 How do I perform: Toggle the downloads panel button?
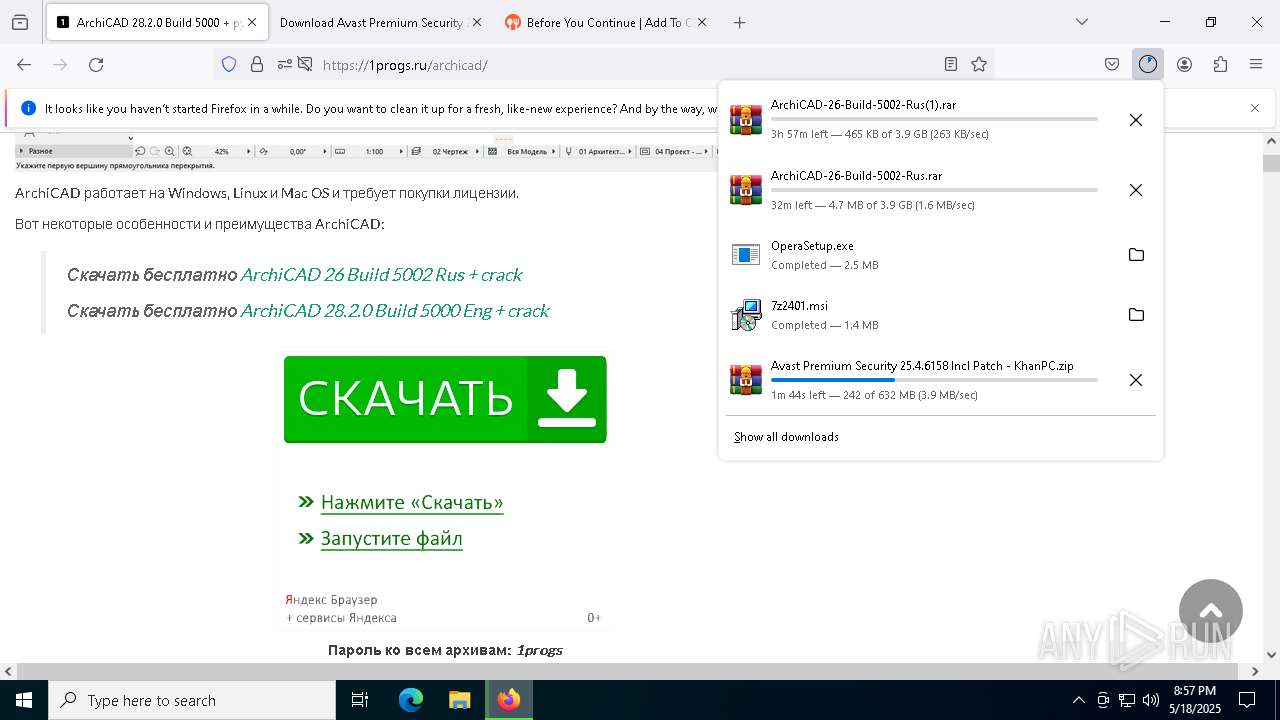click(x=1148, y=64)
